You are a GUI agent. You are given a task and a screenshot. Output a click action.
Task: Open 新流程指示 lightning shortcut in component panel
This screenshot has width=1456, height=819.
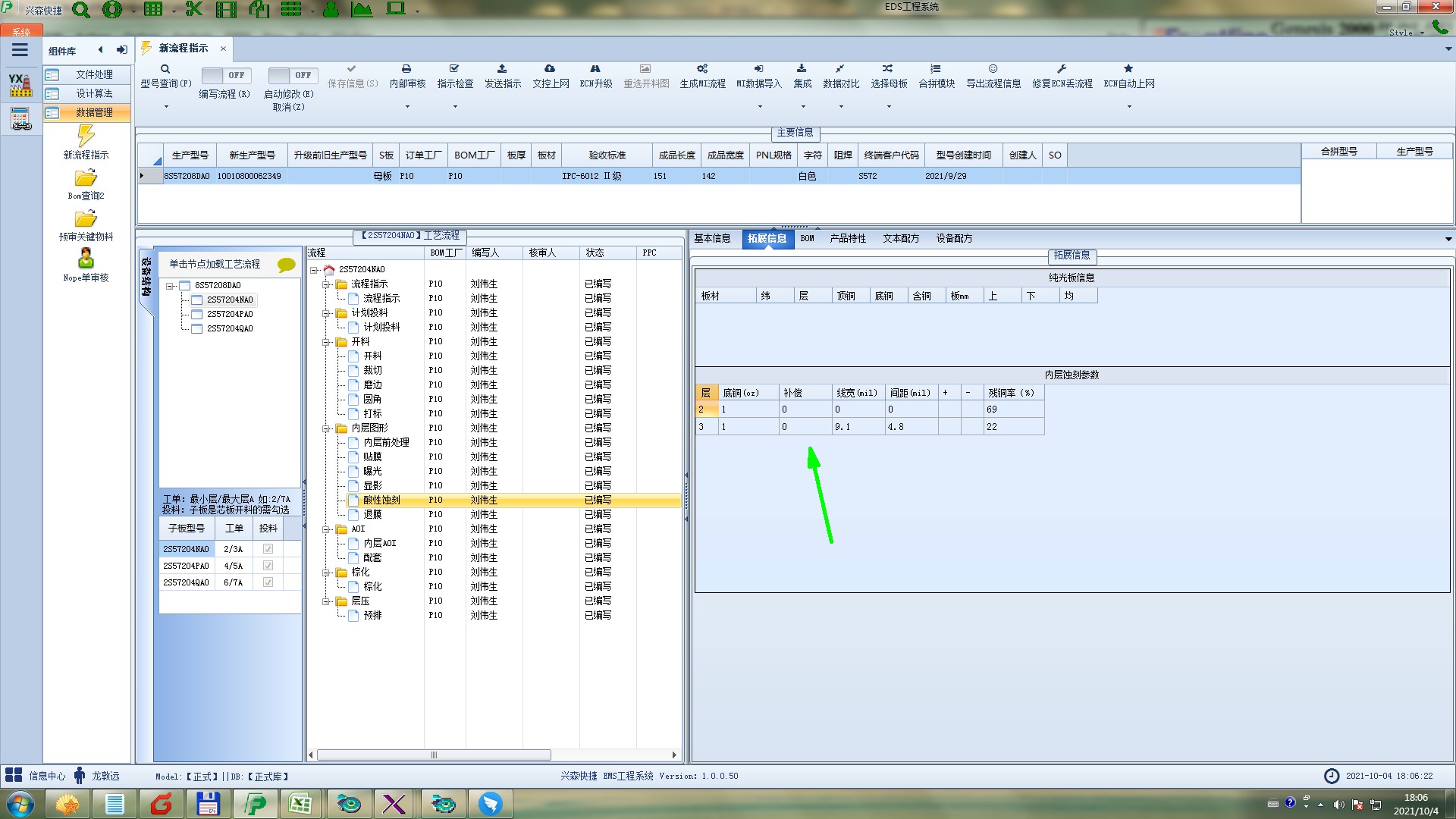[86, 143]
